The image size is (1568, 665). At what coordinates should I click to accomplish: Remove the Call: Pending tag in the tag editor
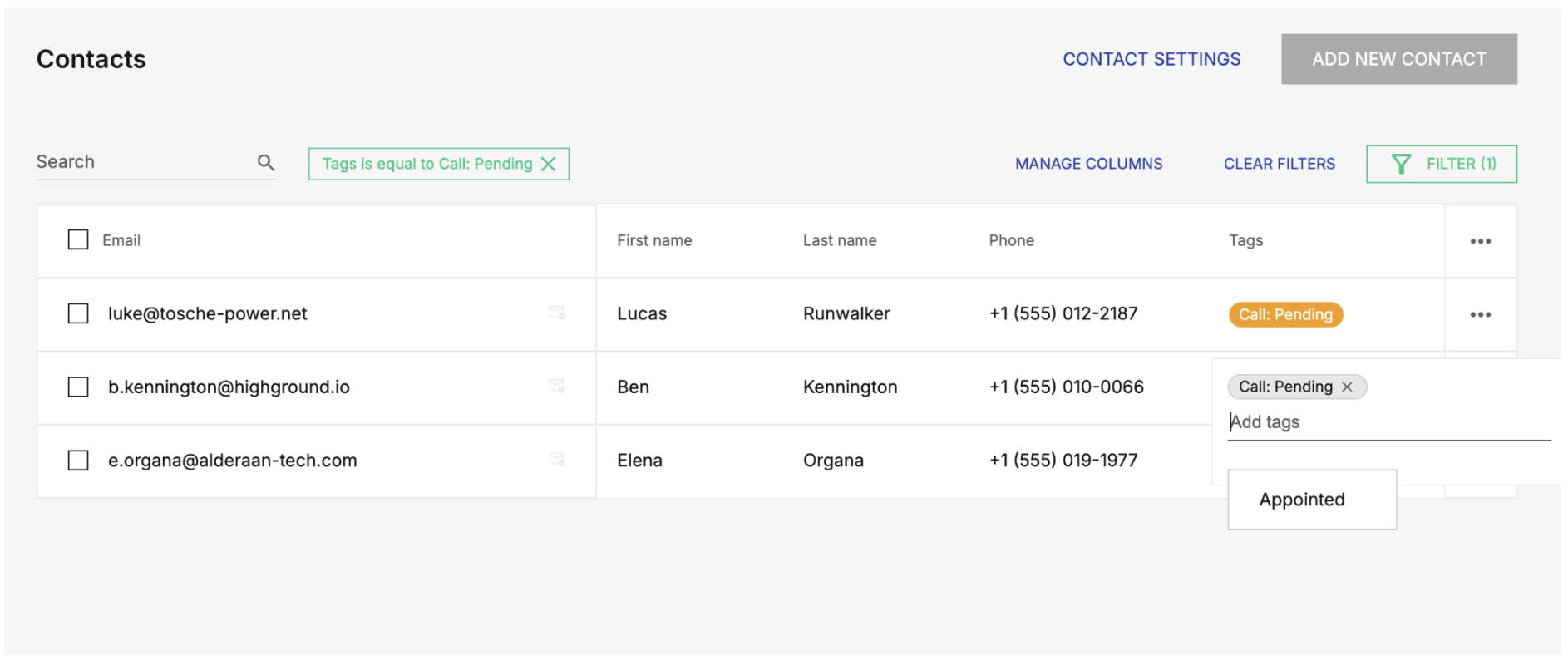point(1347,387)
